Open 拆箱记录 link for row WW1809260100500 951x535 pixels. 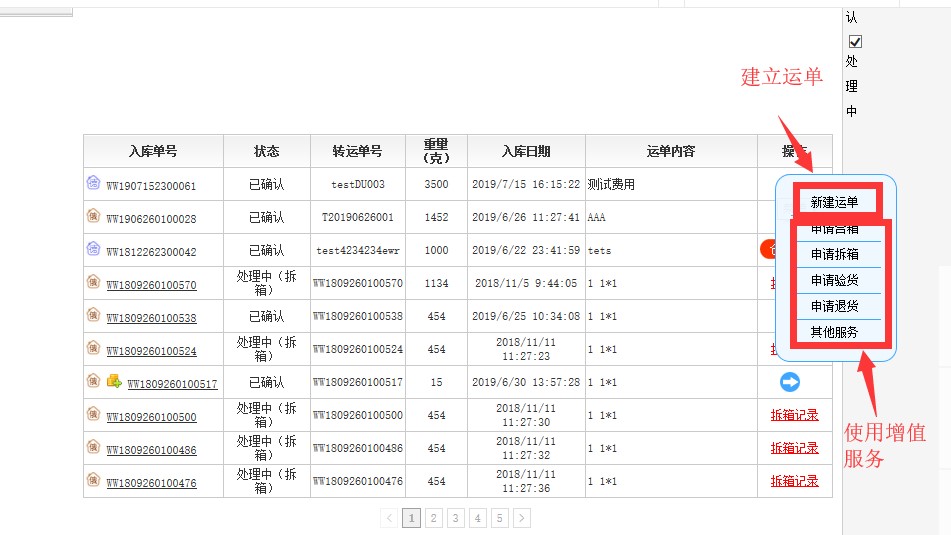795,415
